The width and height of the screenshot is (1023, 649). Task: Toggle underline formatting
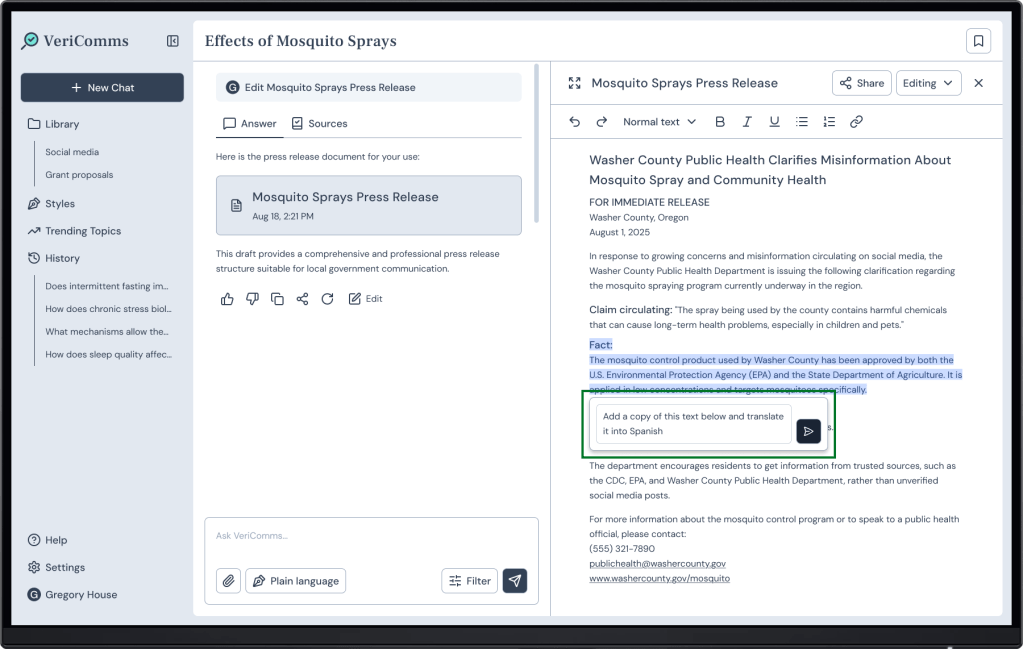774,122
